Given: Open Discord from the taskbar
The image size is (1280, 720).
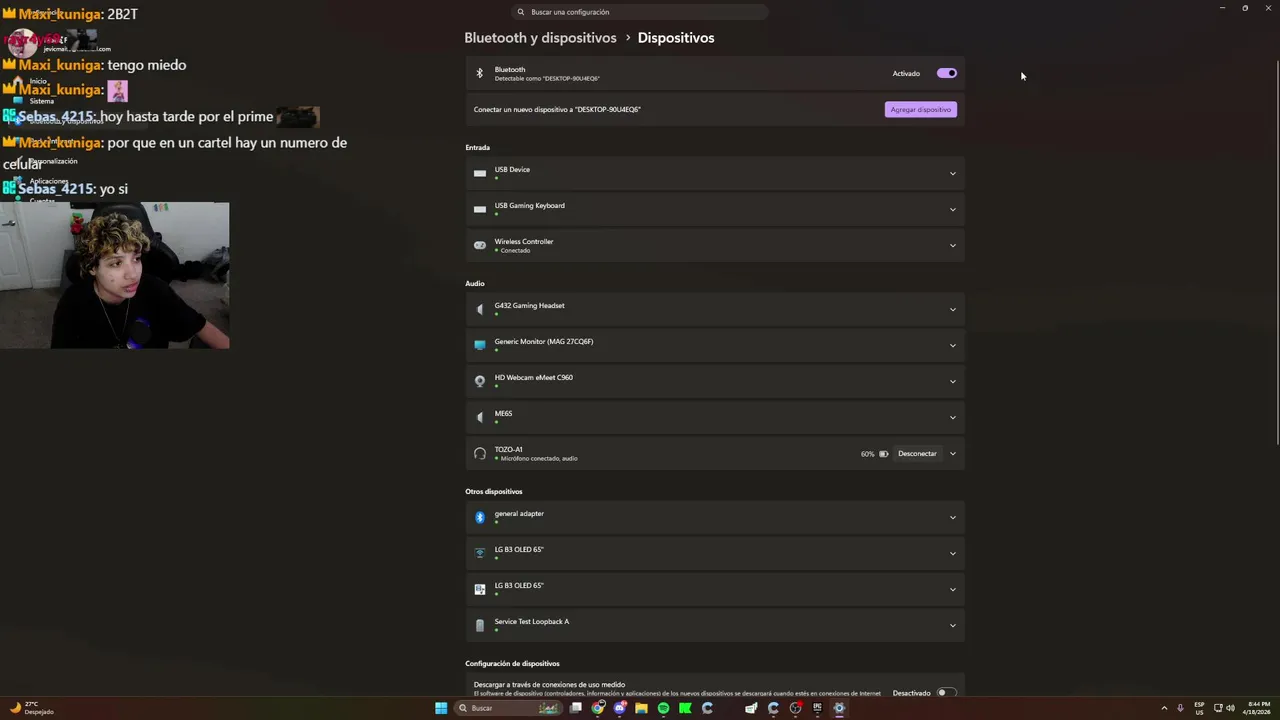Looking at the screenshot, I should point(620,708).
